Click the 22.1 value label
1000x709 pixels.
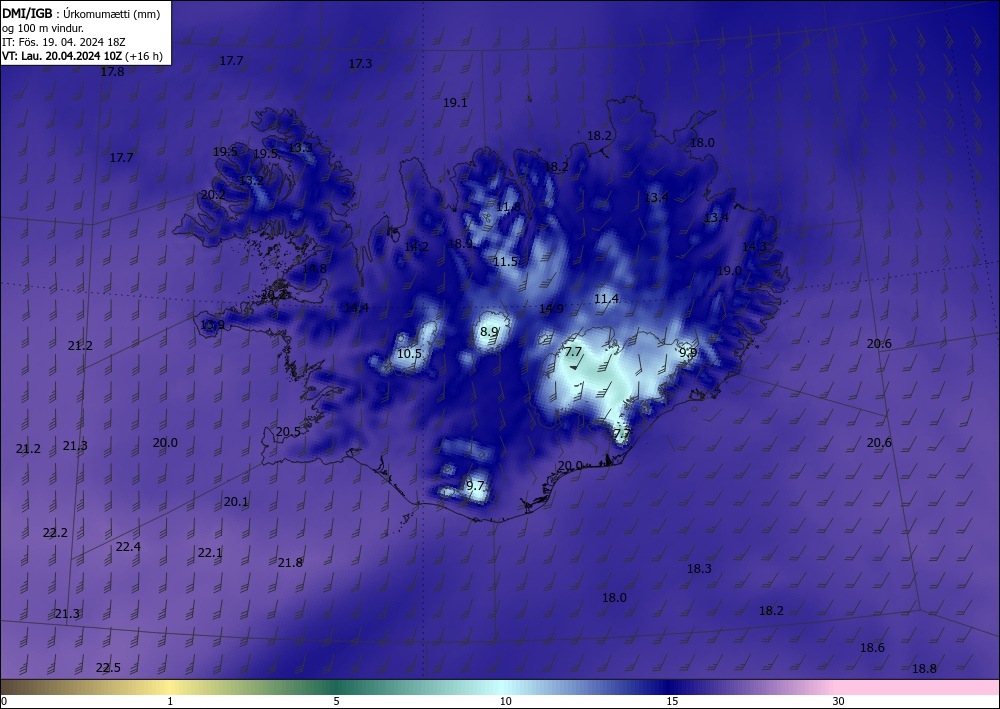(209, 553)
